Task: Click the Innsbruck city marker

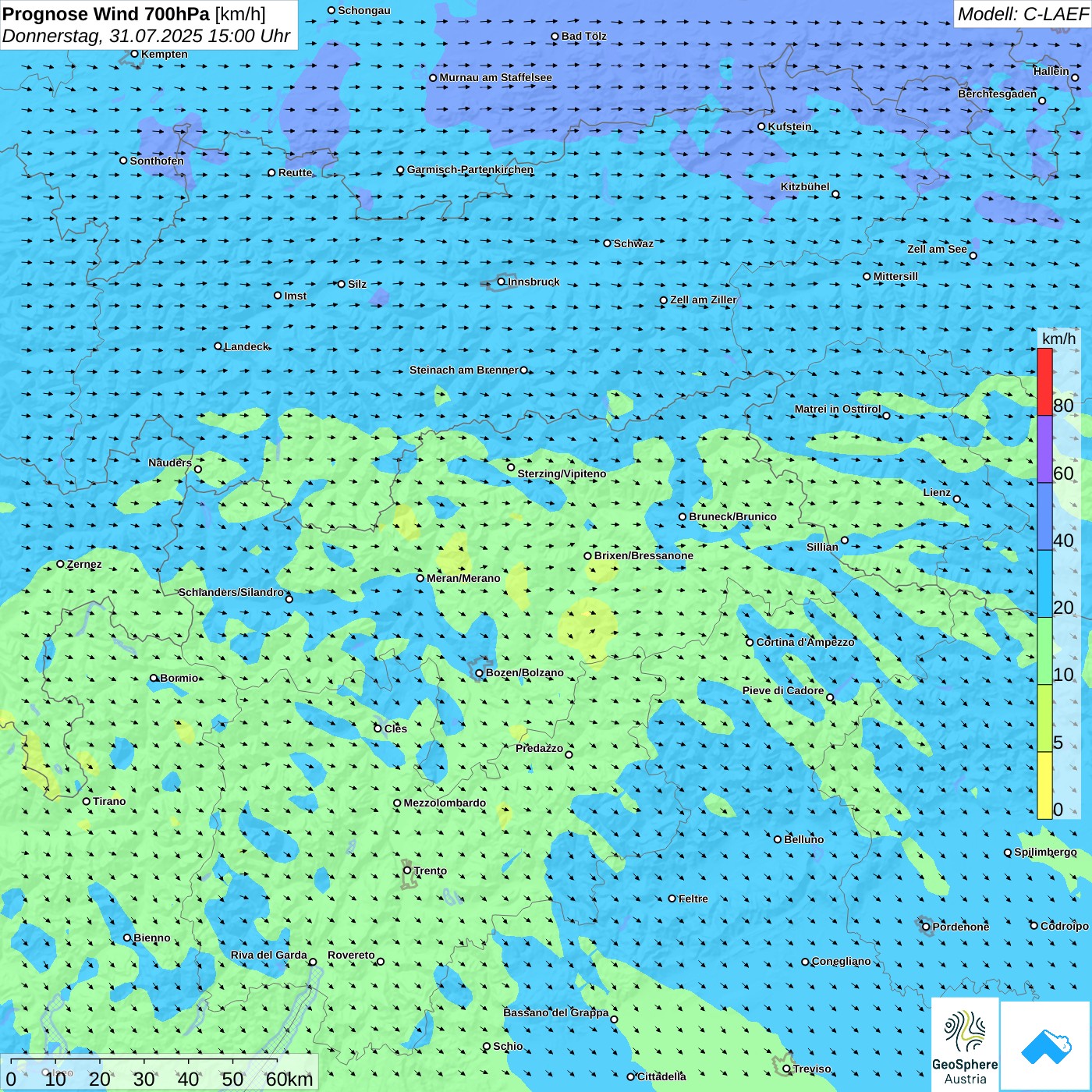Action: pyautogui.click(x=502, y=282)
